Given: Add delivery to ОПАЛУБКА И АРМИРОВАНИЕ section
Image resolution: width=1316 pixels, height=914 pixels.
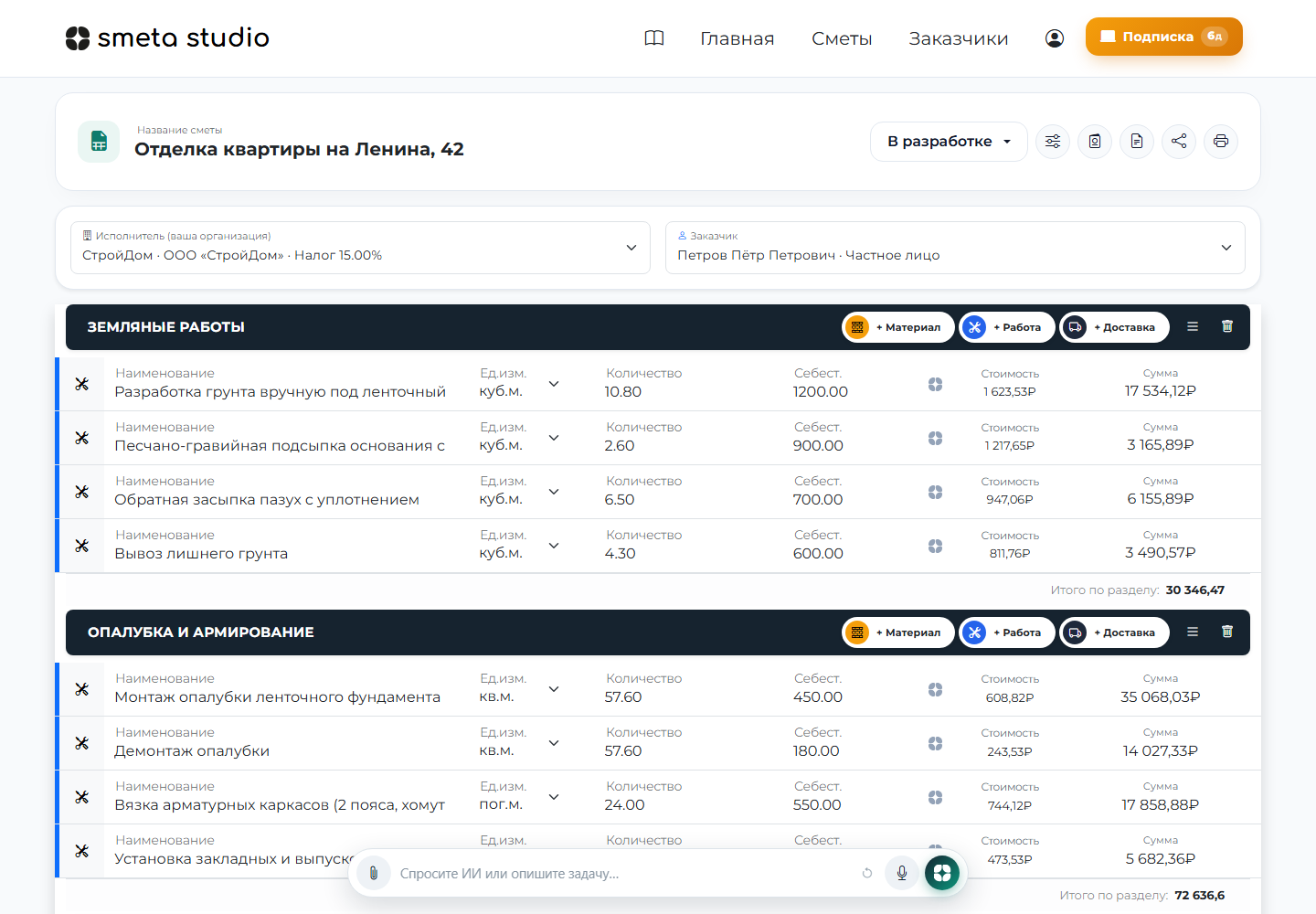Looking at the screenshot, I should 1115,632.
